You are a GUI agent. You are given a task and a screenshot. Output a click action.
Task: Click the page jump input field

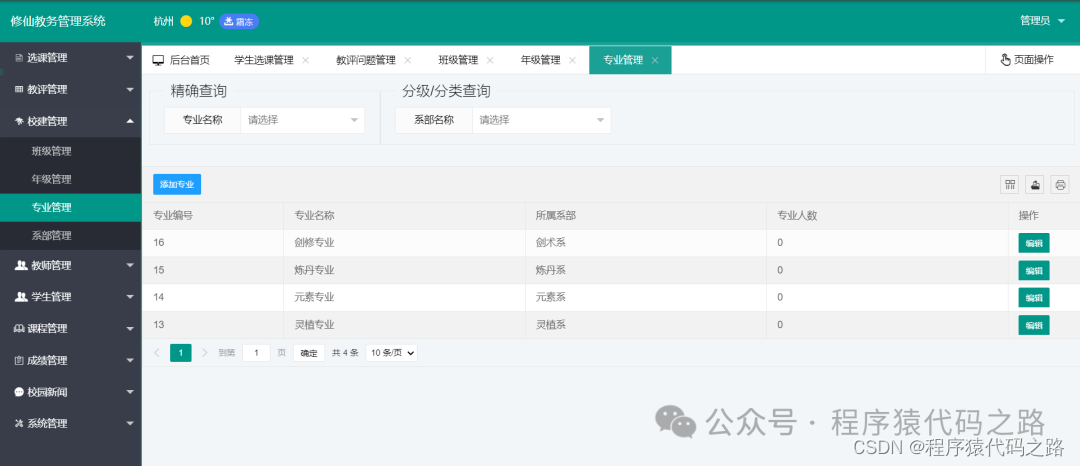(256, 353)
